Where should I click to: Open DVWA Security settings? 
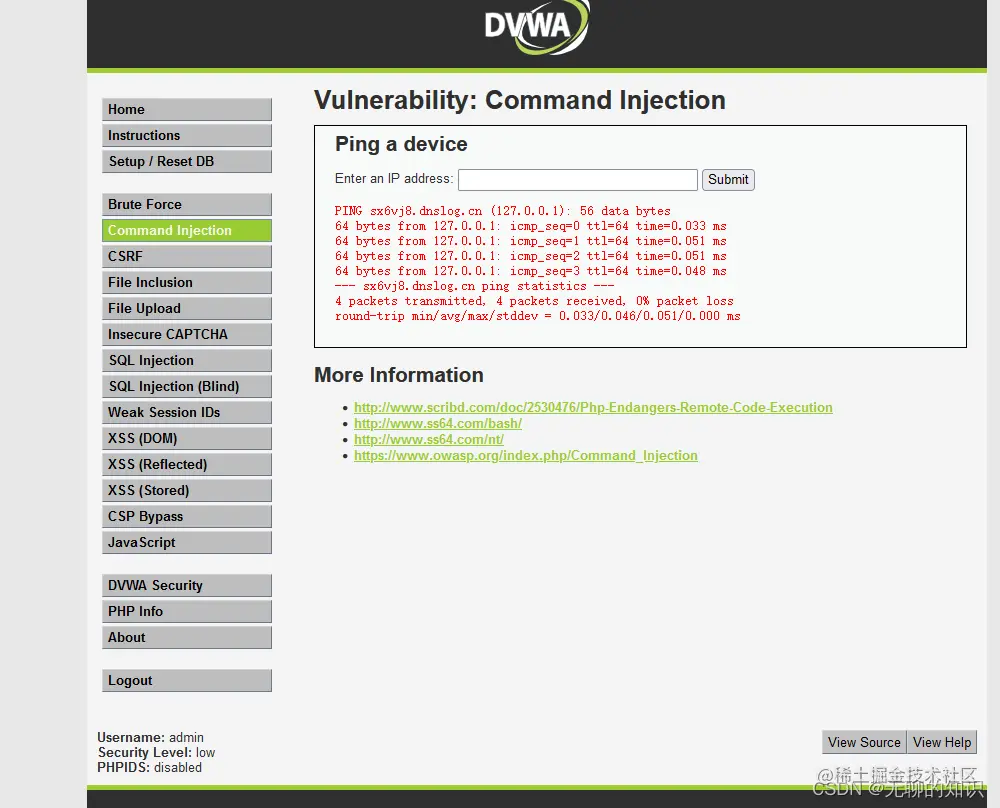187,585
